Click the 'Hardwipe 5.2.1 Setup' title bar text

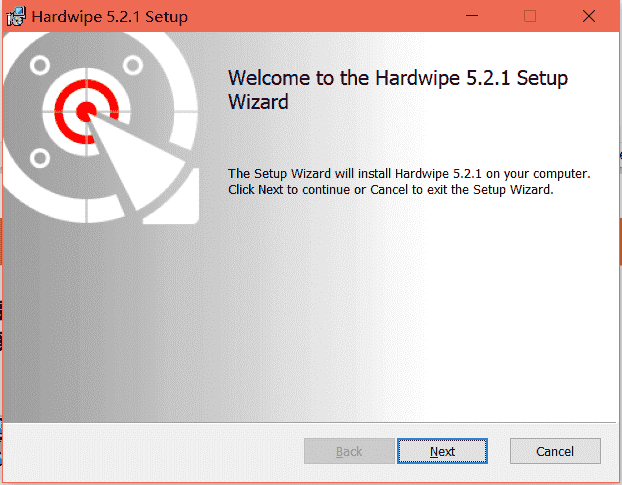coord(109,17)
